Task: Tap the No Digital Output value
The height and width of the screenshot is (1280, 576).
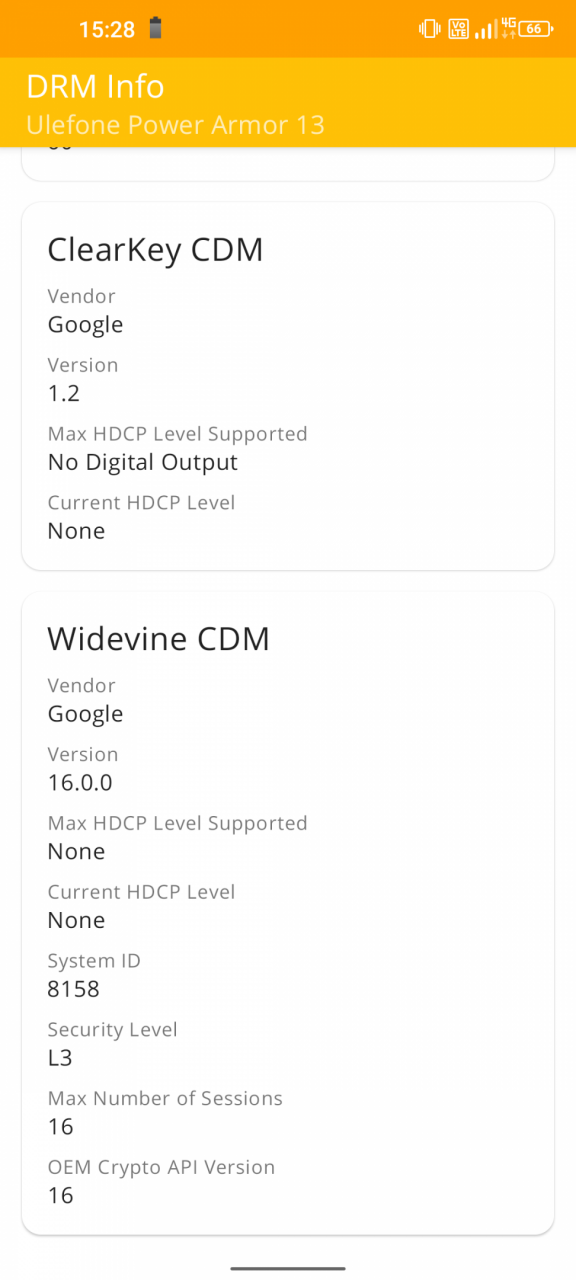Action: (x=143, y=462)
